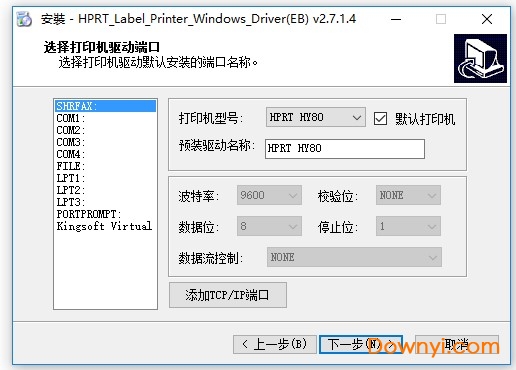Go back with 上一步(B) button
Screen dimensions: 516x370
click(x=275, y=344)
